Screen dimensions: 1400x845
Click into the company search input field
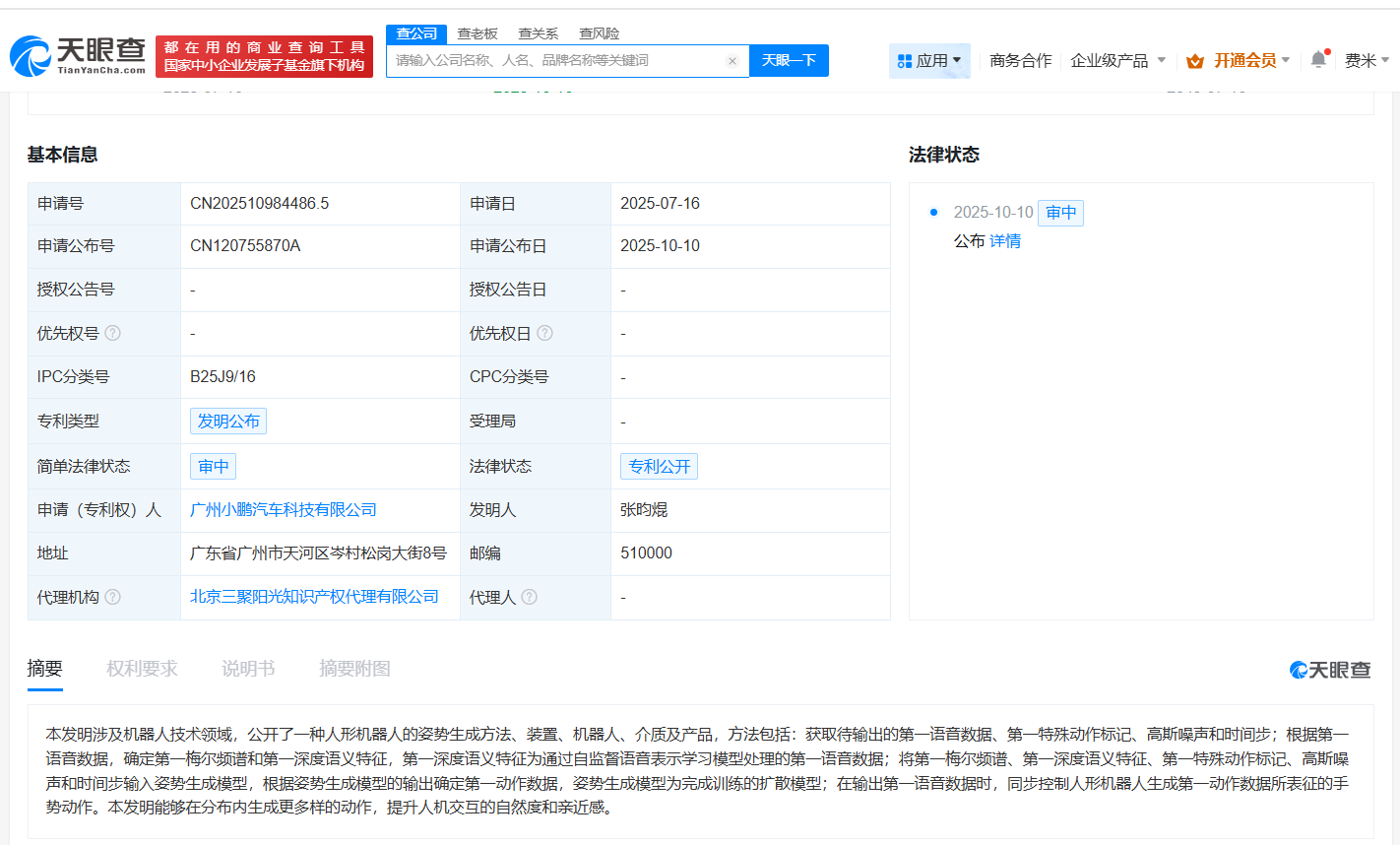(556, 61)
